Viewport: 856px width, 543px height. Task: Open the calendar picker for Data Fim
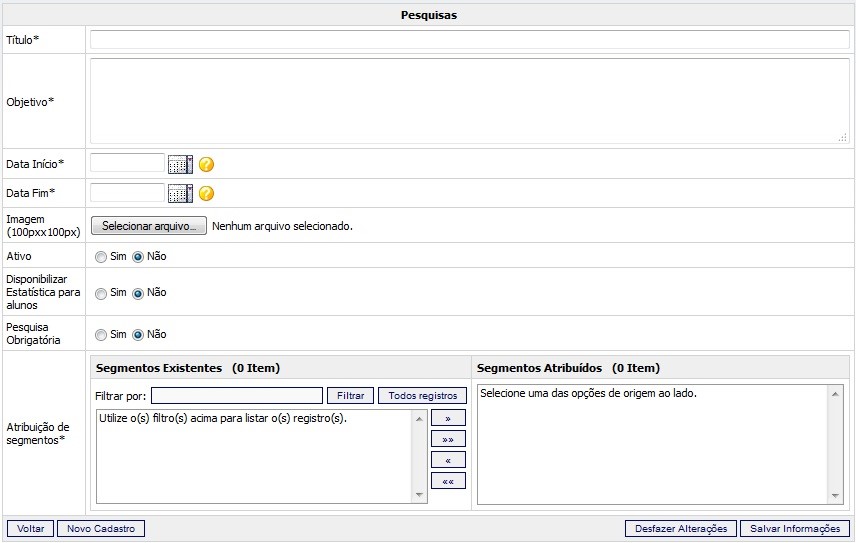180,193
